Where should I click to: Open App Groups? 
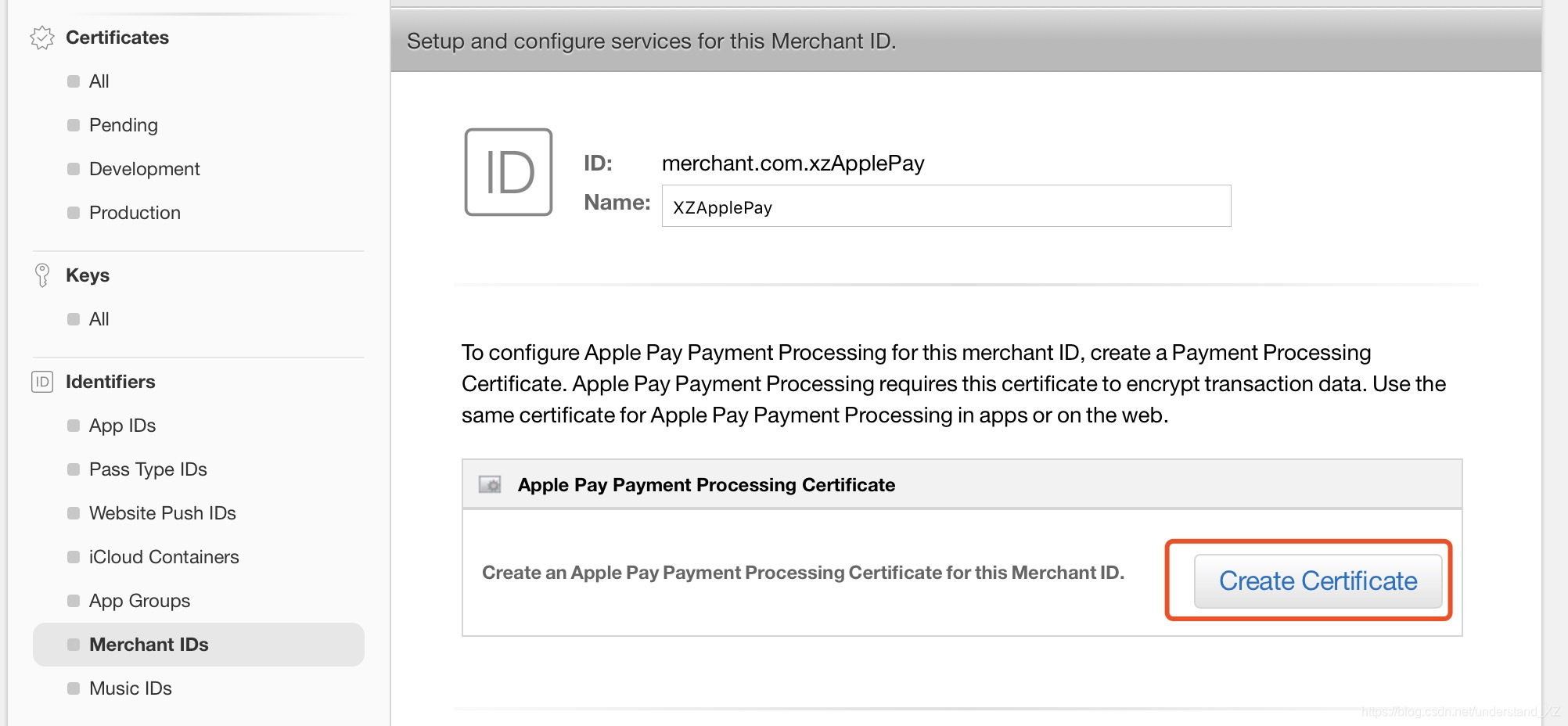139,601
